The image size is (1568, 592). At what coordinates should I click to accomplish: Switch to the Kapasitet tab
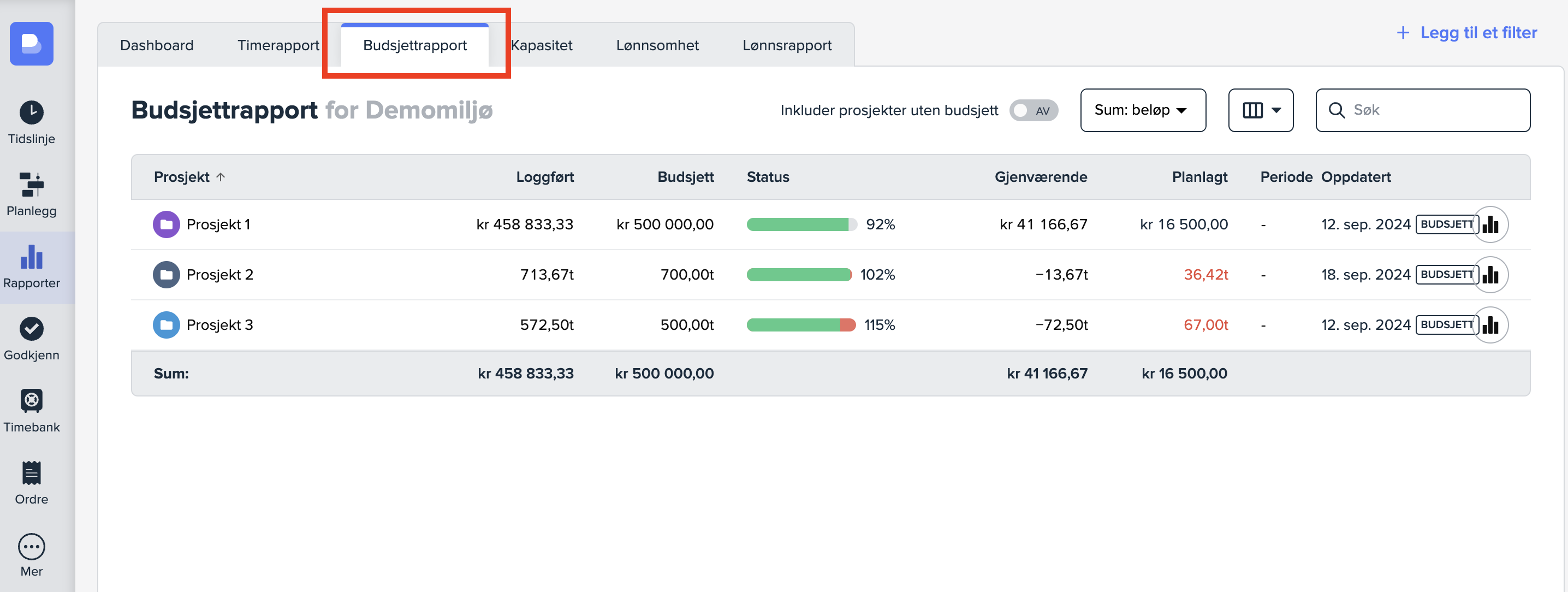pos(541,46)
